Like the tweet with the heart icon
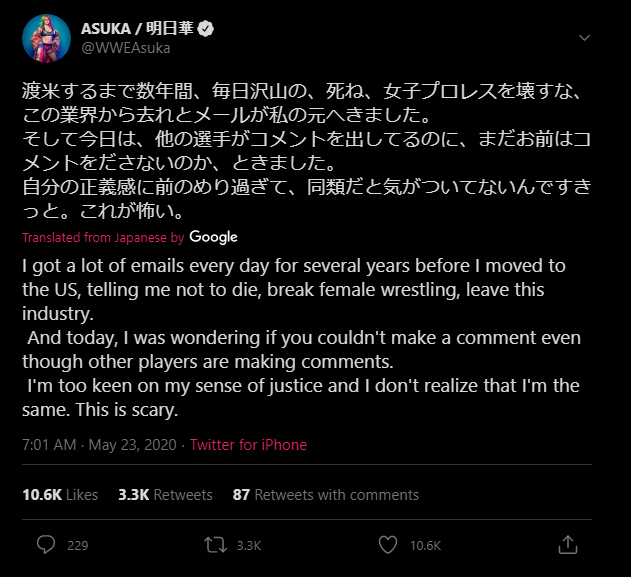The image size is (631, 577). (388, 545)
